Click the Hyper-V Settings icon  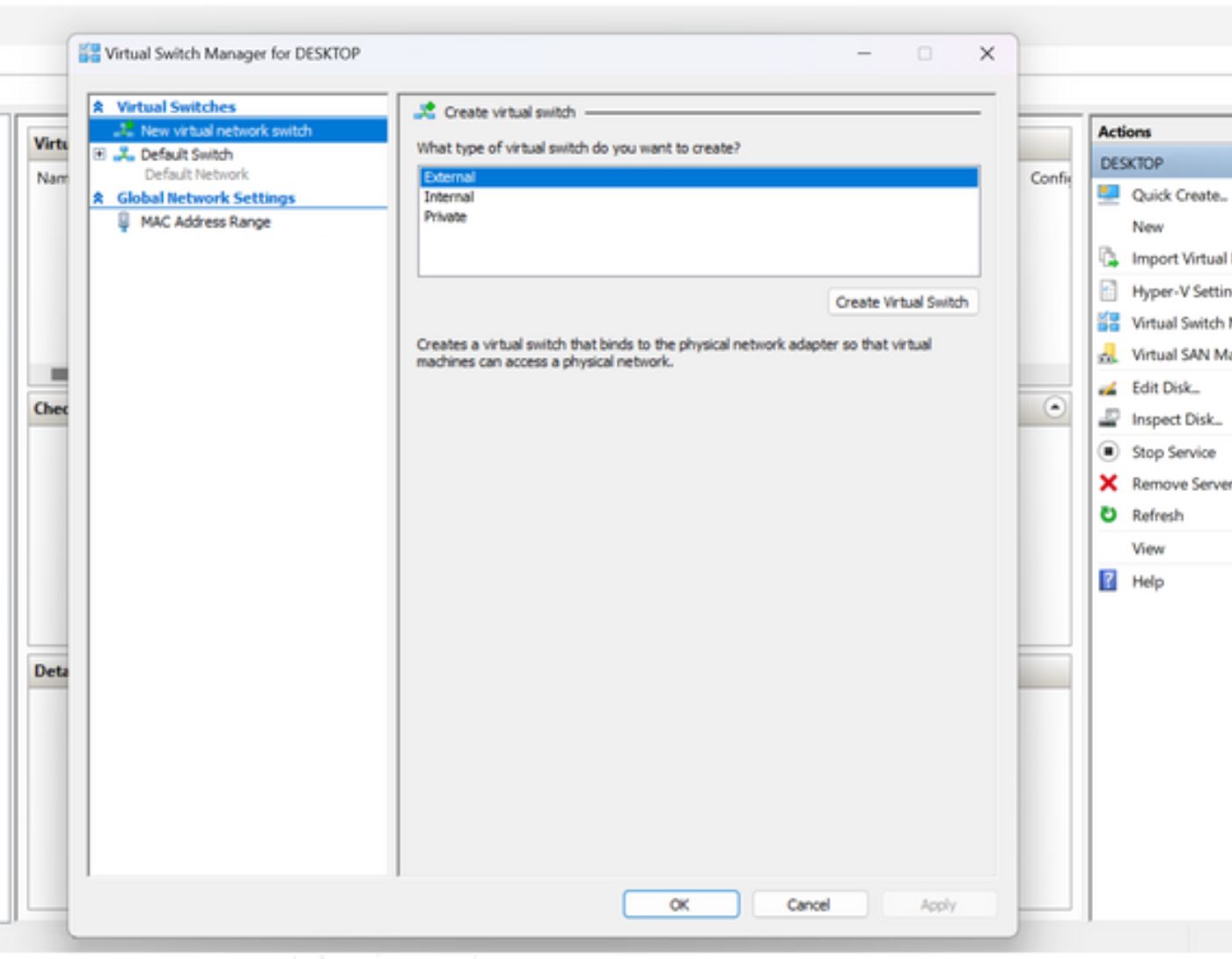pyautogui.click(x=1109, y=290)
